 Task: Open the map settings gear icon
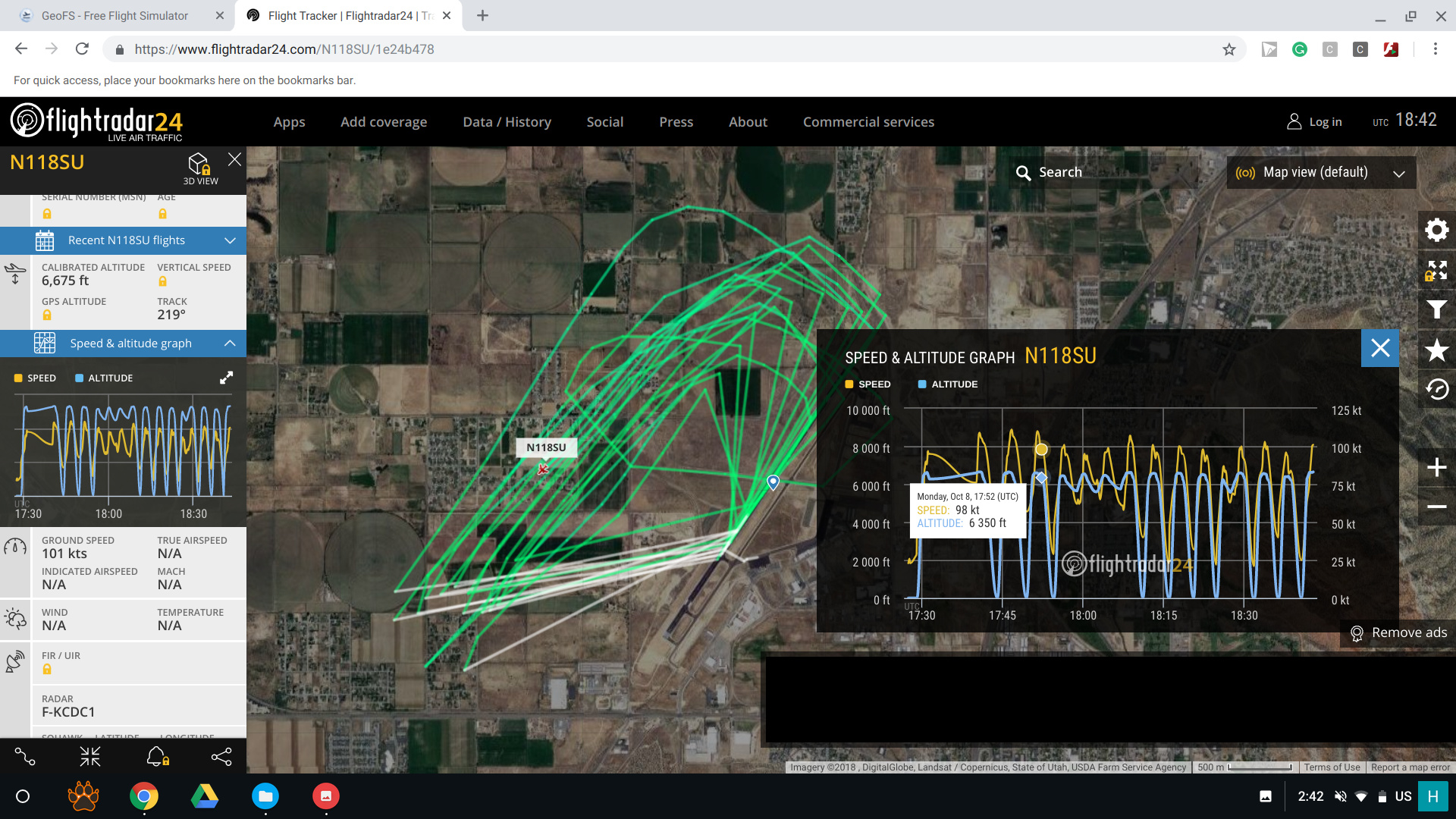(x=1436, y=230)
